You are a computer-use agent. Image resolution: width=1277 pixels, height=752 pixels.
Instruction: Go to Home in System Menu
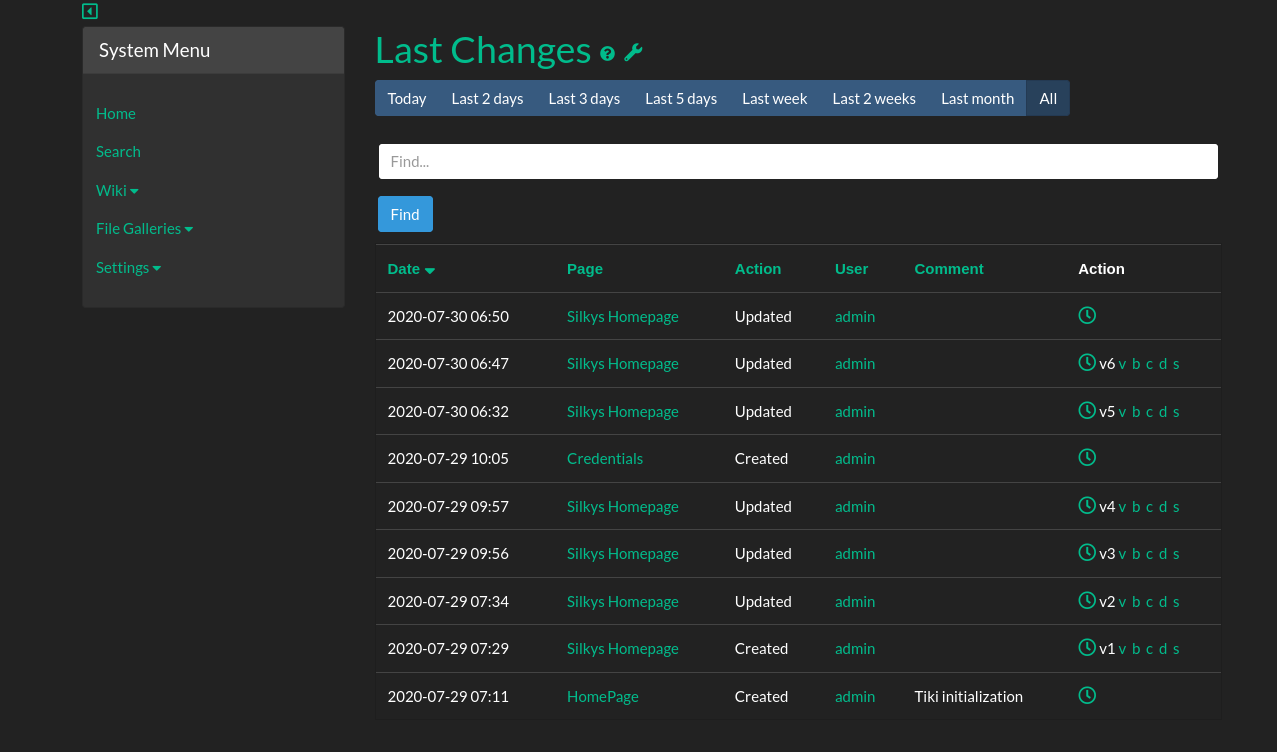pyautogui.click(x=116, y=114)
